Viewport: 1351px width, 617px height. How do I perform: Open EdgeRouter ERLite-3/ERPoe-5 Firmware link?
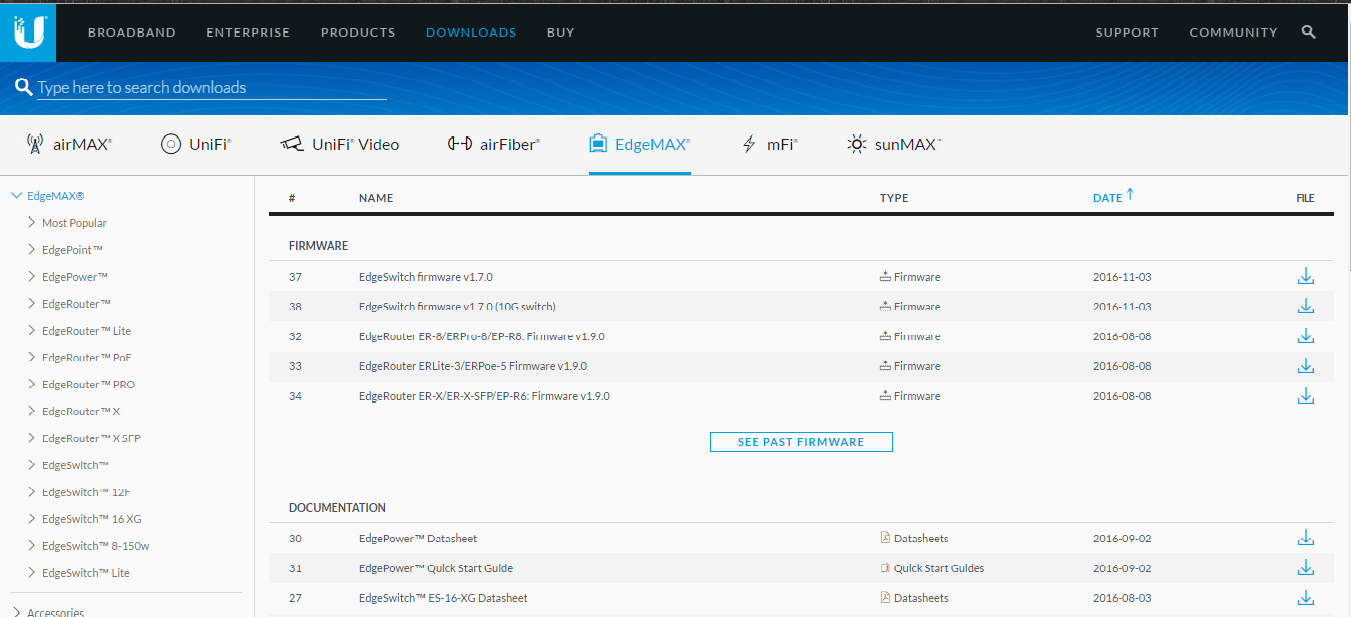[x=473, y=366]
